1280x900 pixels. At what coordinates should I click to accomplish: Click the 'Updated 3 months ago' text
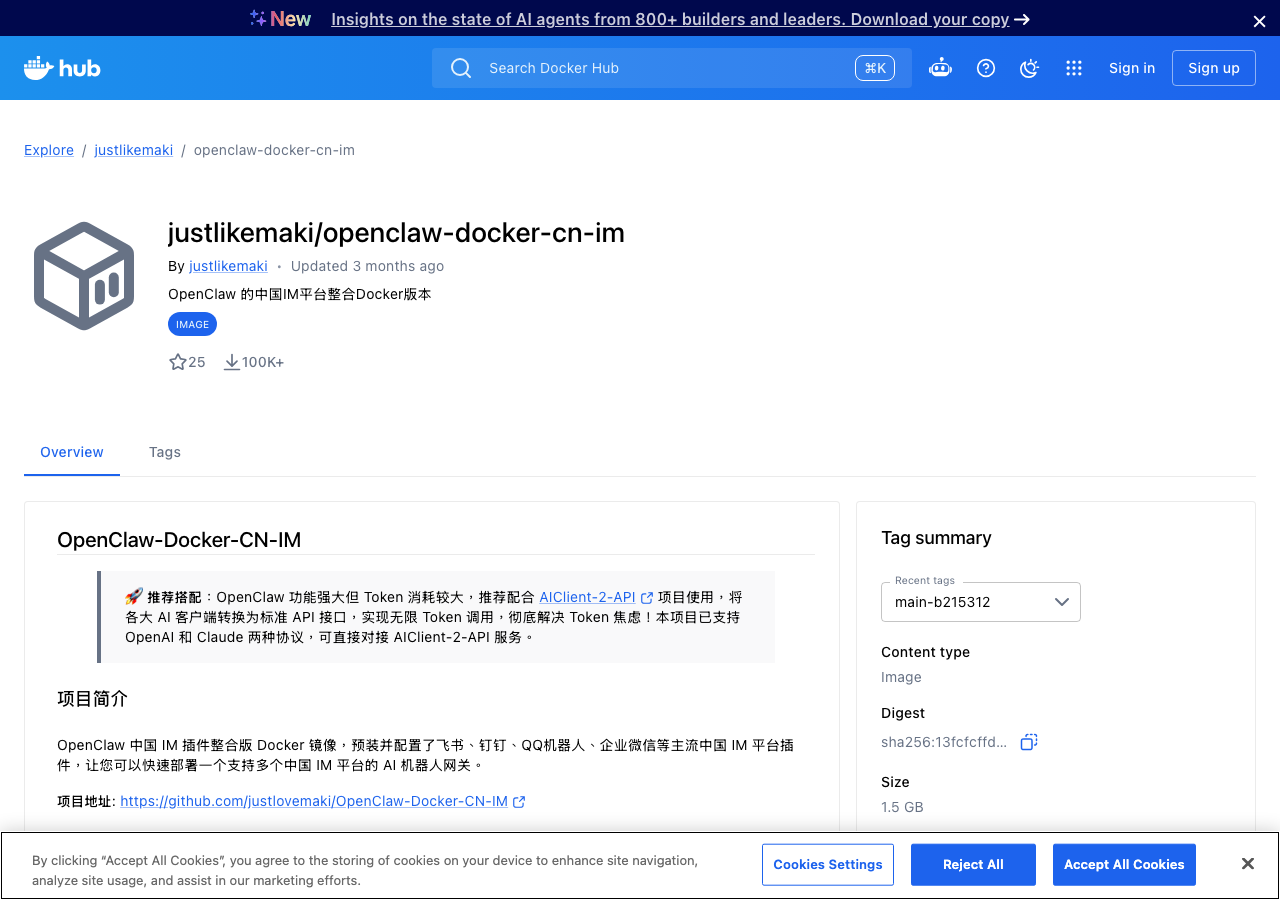coord(367,266)
